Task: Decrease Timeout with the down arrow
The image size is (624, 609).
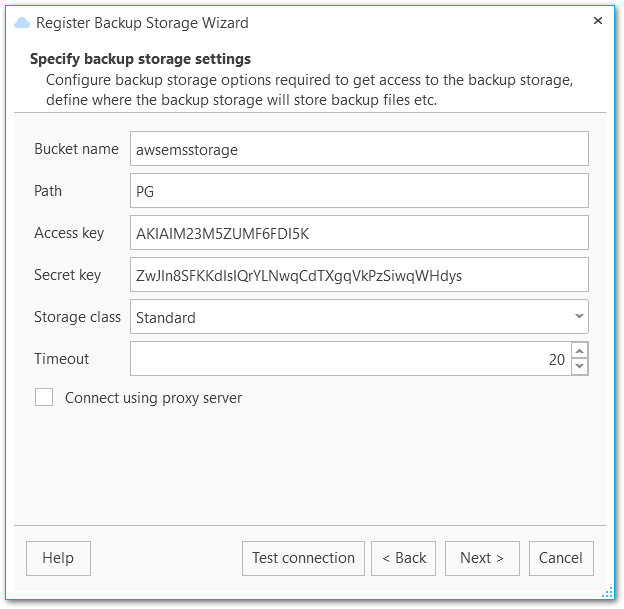Action: (580, 367)
